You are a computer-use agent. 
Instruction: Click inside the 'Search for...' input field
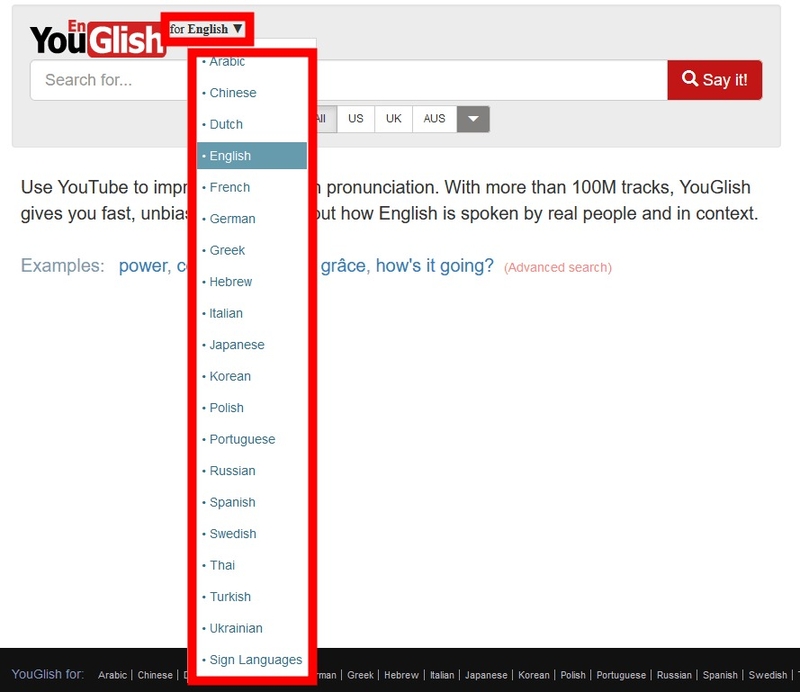pos(110,80)
